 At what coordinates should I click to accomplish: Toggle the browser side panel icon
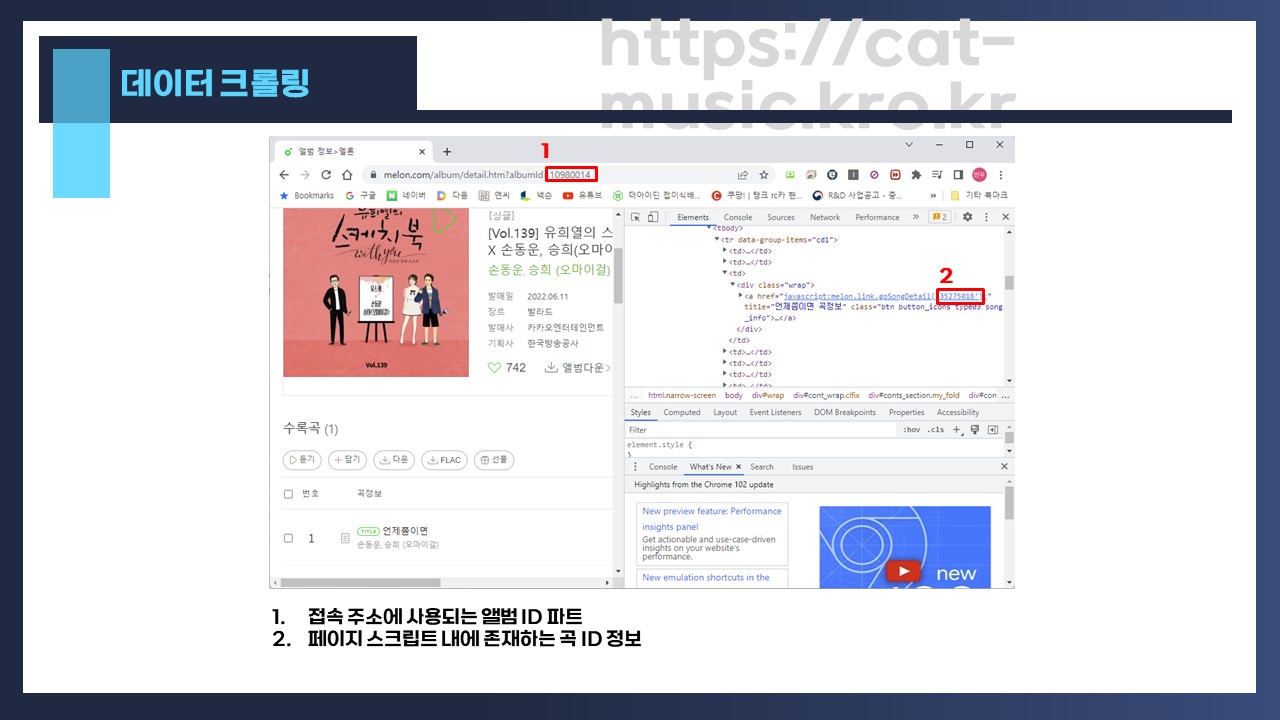tap(958, 174)
